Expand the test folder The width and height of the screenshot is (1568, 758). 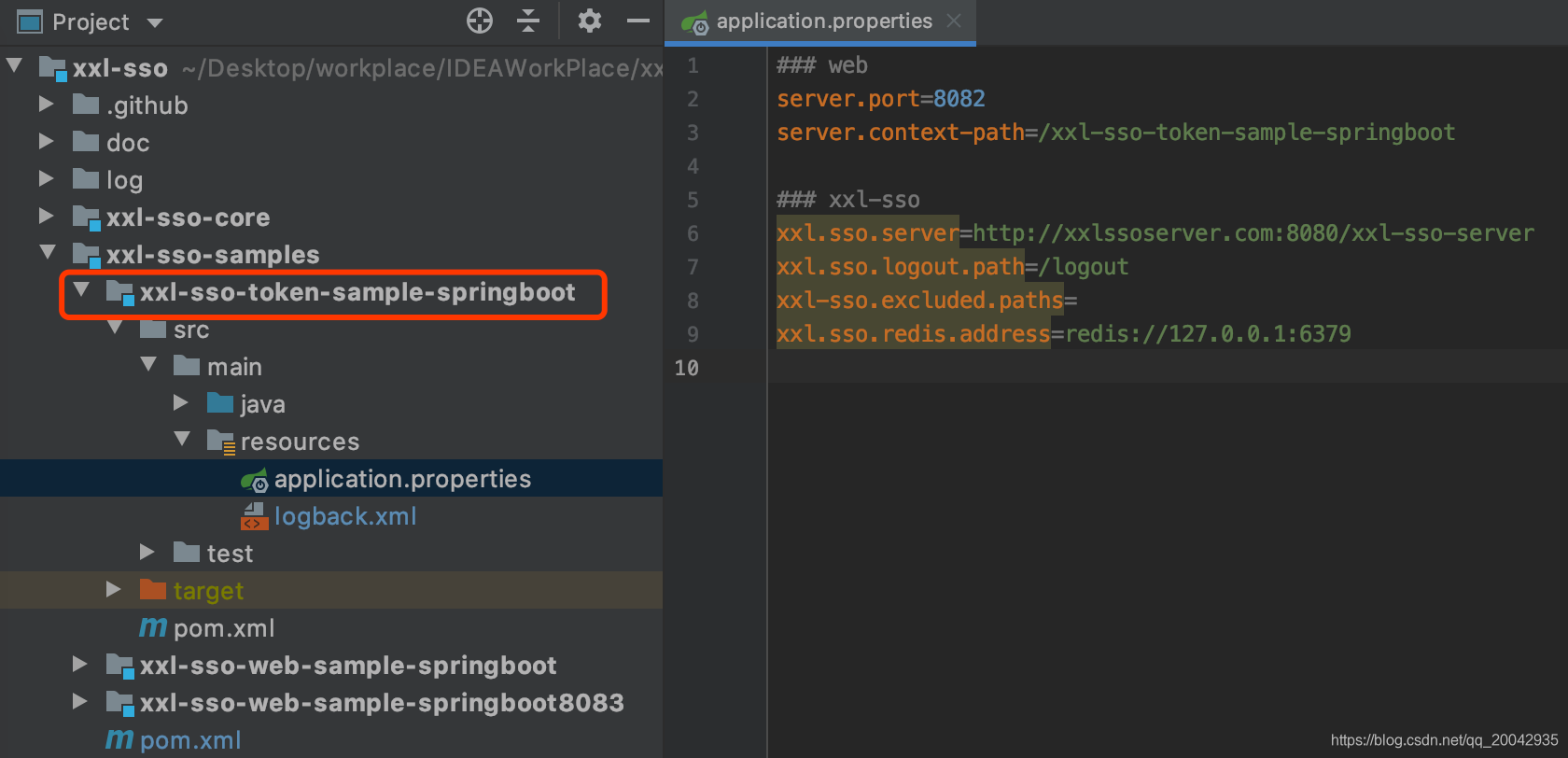pyautogui.click(x=147, y=552)
